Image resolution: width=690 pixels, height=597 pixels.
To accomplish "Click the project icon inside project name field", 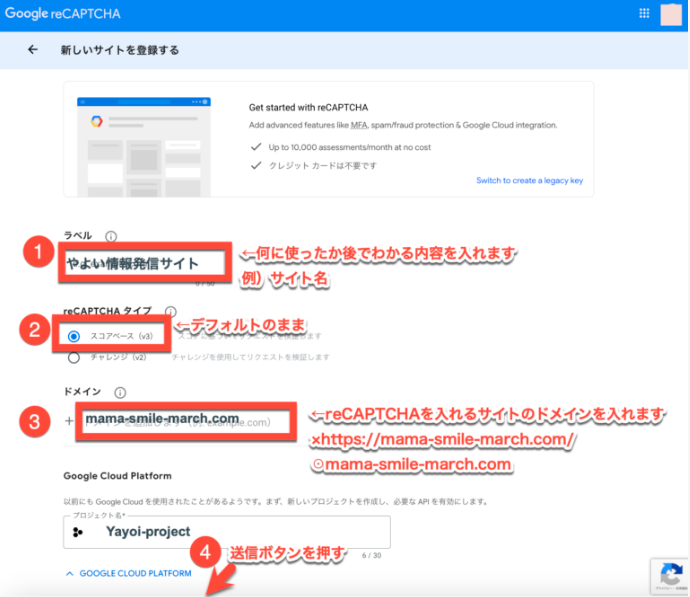I will click(78, 532).
